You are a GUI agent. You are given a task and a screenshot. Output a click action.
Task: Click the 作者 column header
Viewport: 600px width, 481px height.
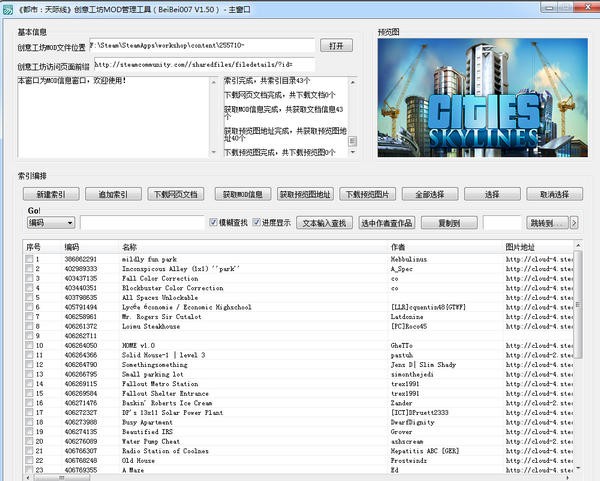(x=445, y=247)
